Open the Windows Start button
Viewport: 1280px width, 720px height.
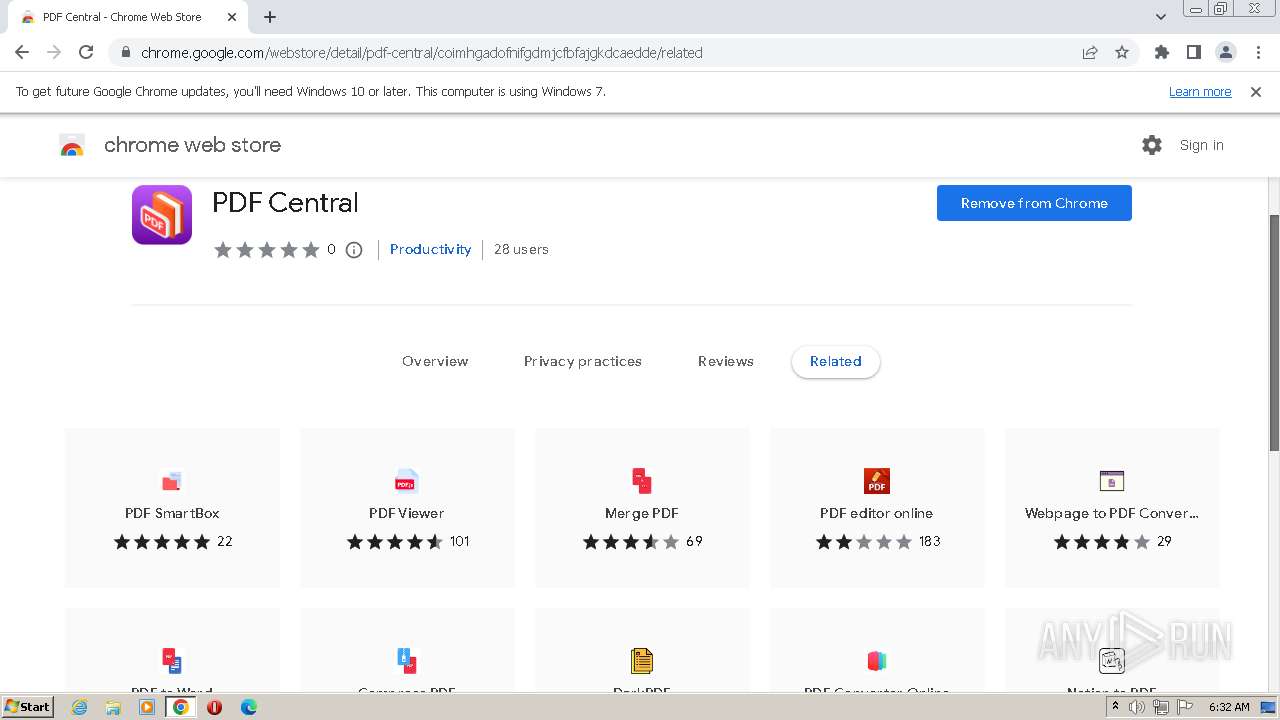28,706
